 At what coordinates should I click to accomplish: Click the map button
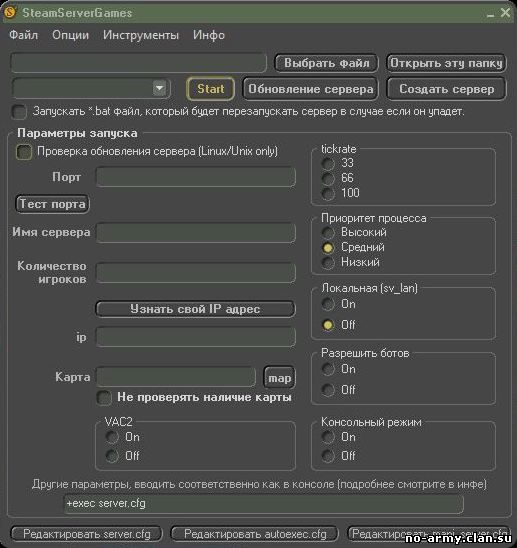pos(279,377)
